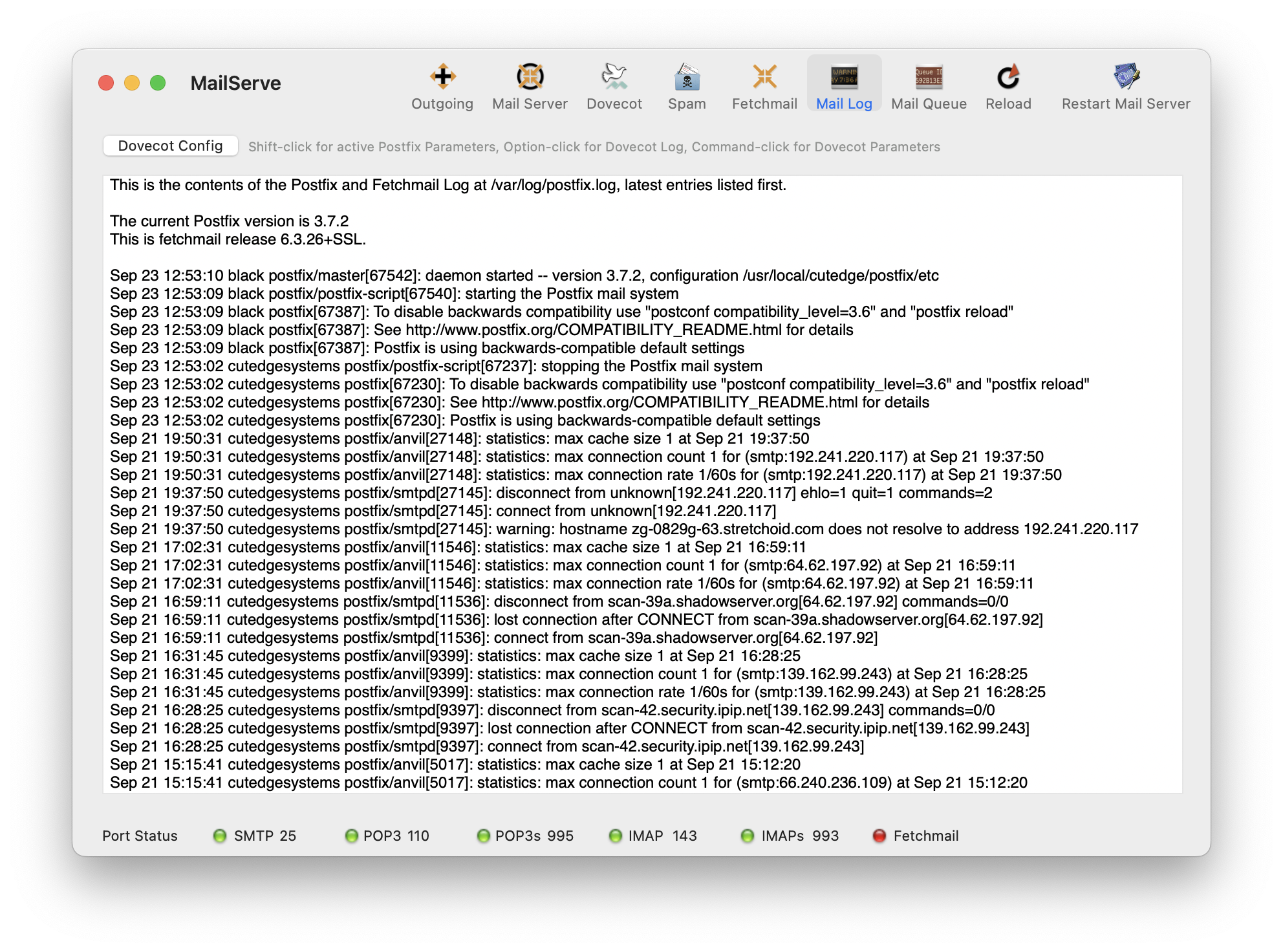Click the stretchoid.com hostname warning line

(x=623, y=529)
